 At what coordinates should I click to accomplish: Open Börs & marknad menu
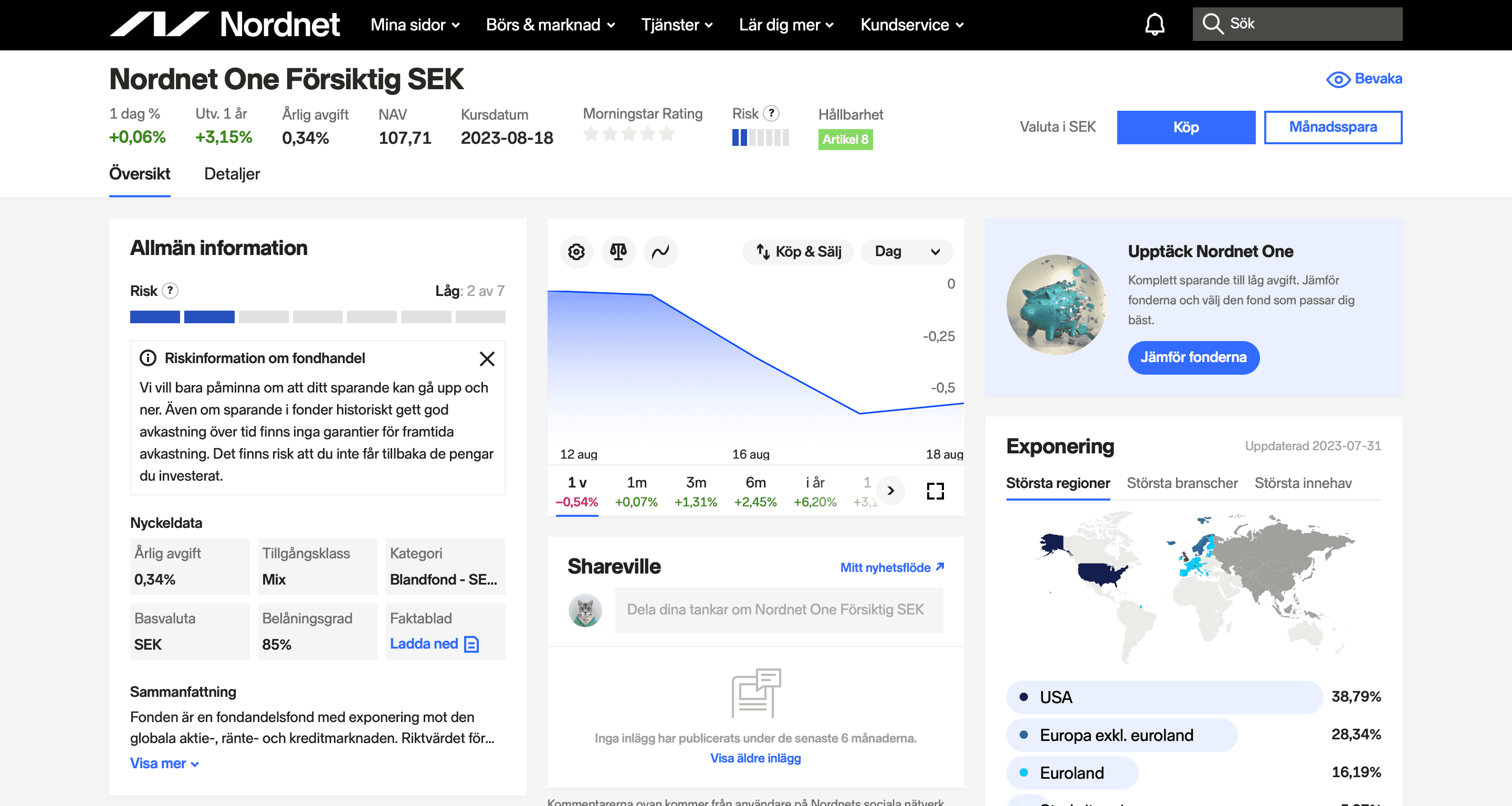550,25
